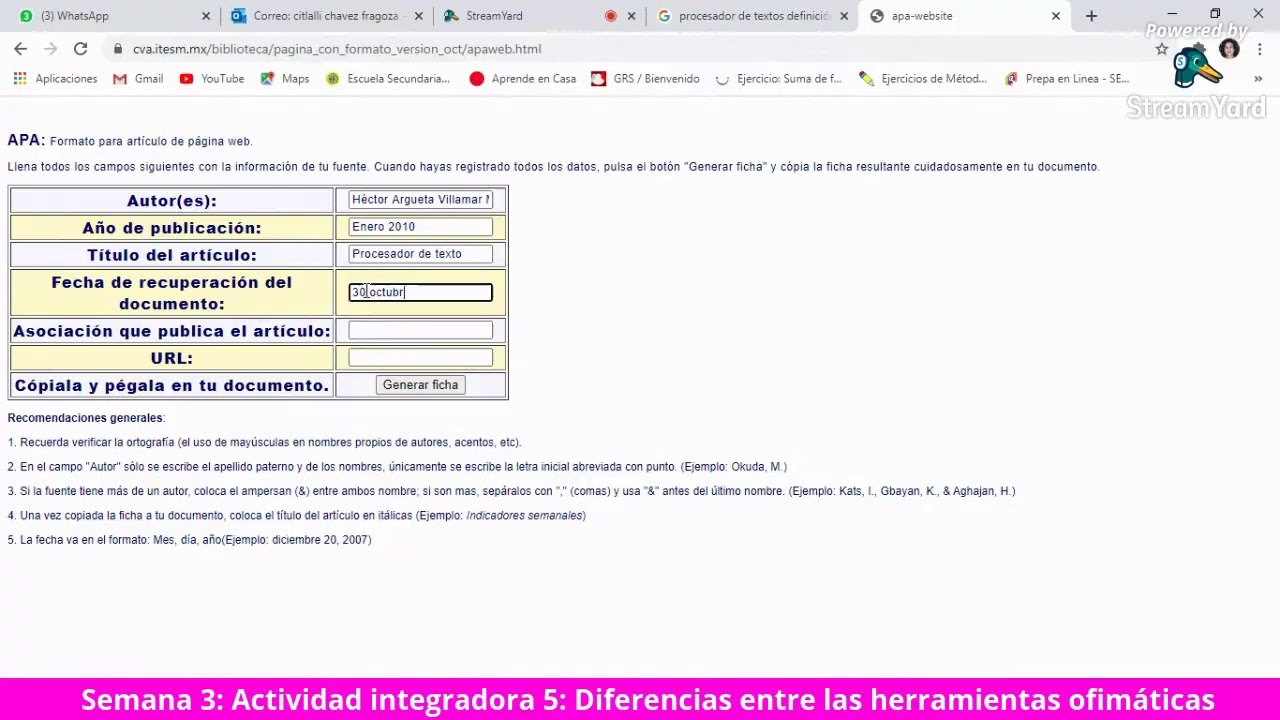
Task: Click the Aprende en Casa red icon
Action: pos(477,79)
